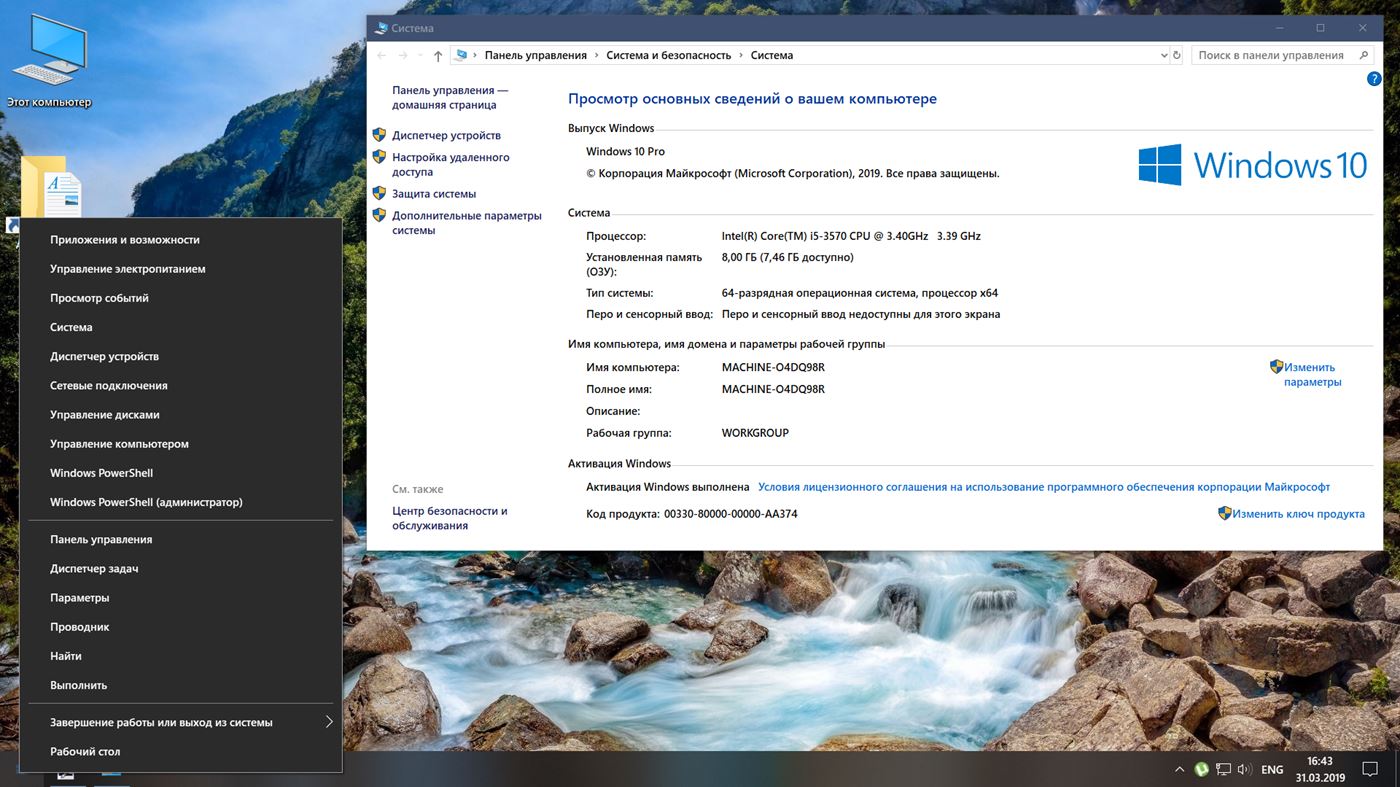Open the notification center icon

coord(1371,770)
